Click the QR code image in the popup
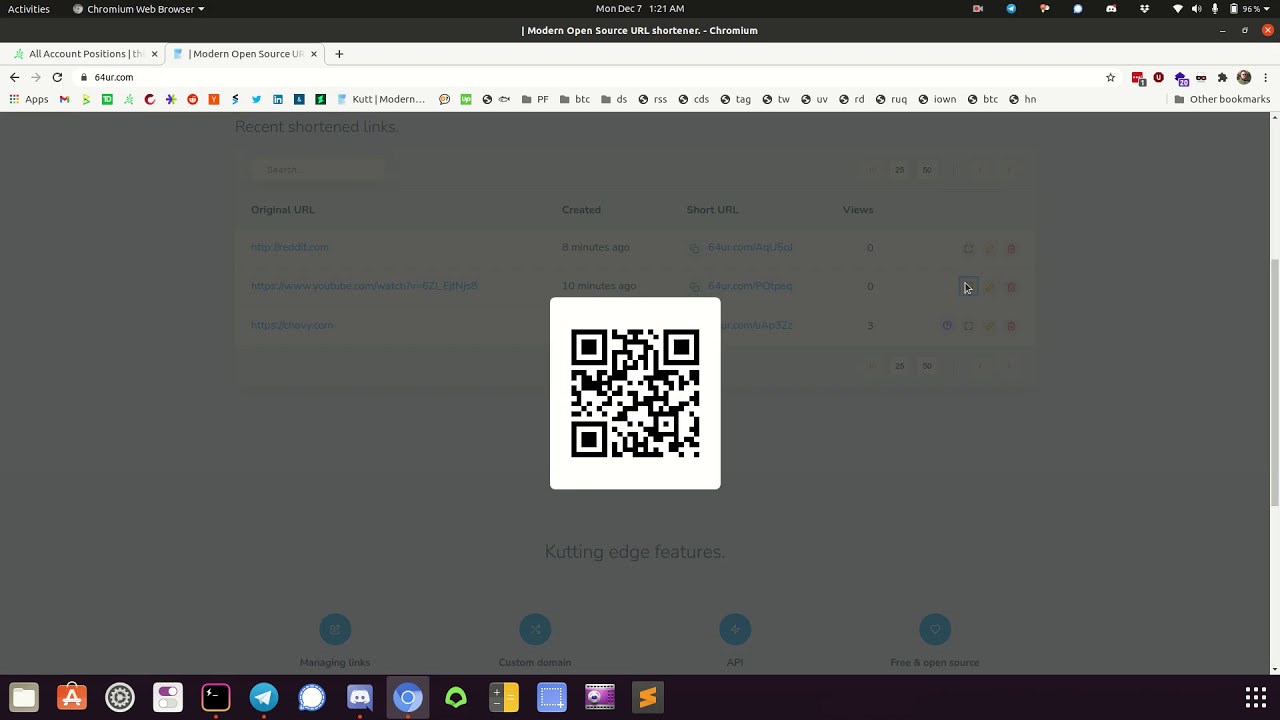1280x720 pixels. pos(635,393)
